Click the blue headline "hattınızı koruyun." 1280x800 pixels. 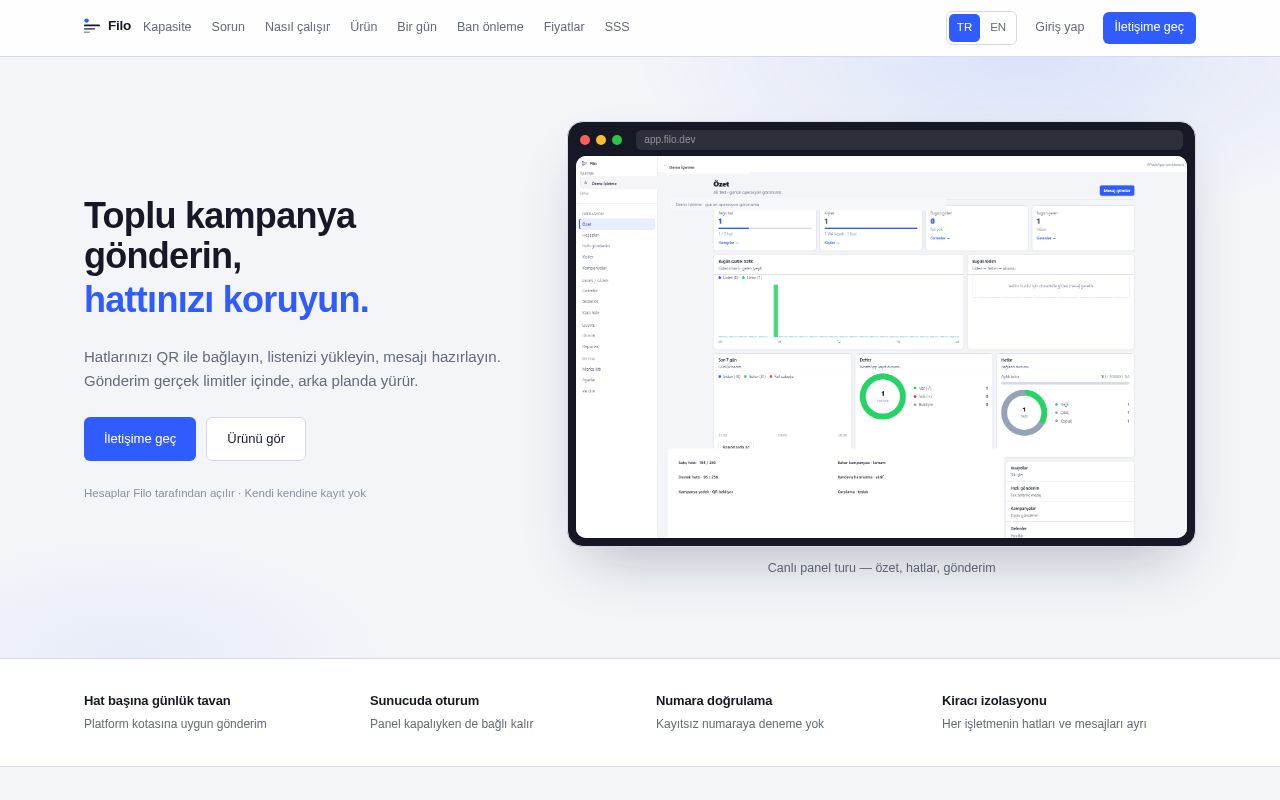(x=226, y=300)
